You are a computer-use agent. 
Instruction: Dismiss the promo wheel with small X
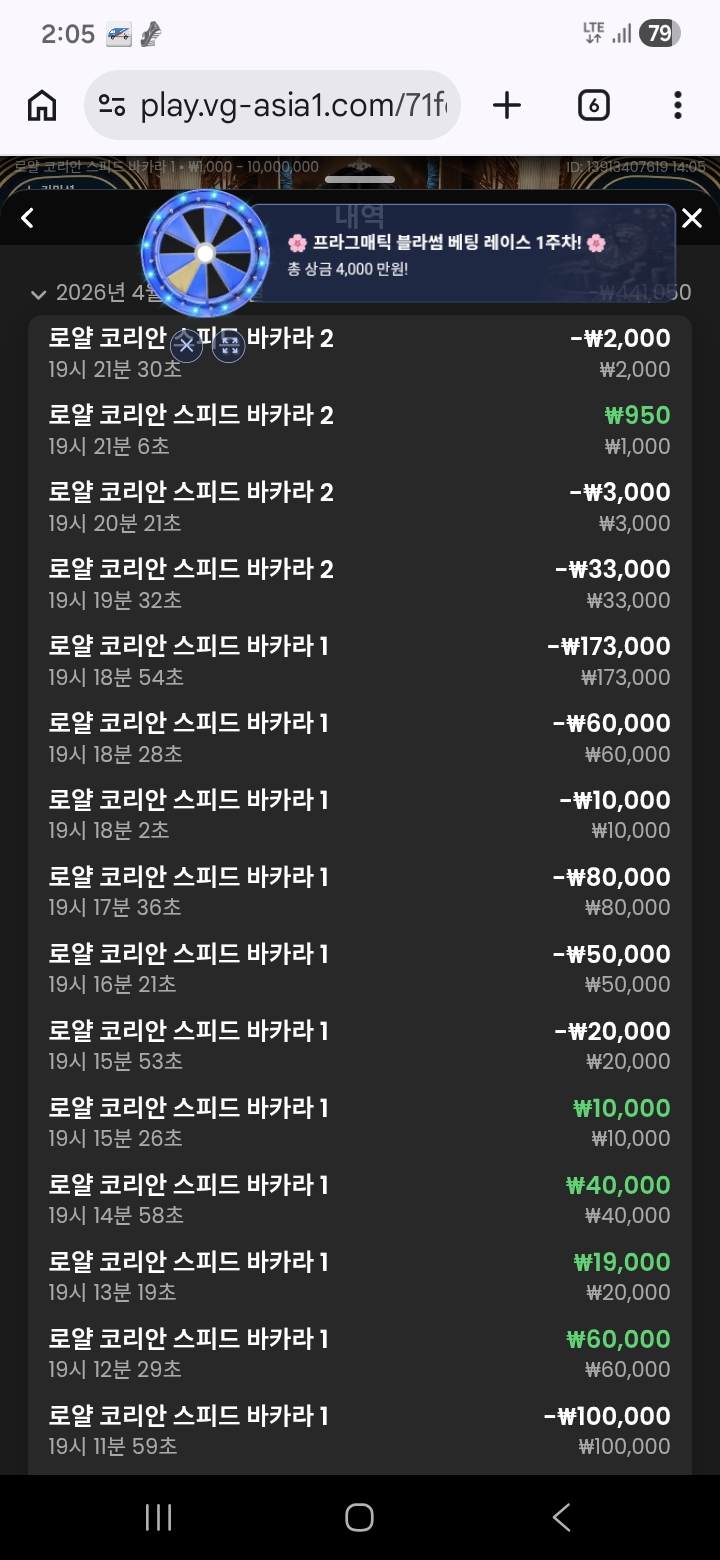pyautogui.click(x=186, y=346)
